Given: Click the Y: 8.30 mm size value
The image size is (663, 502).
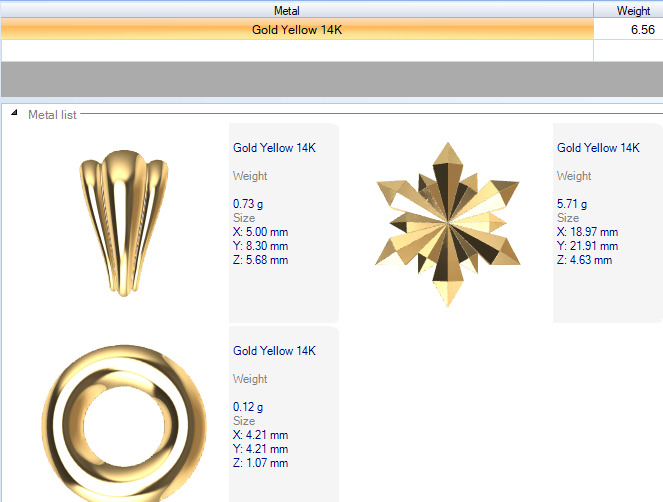Looking at the screenshot, I should 260,246.
